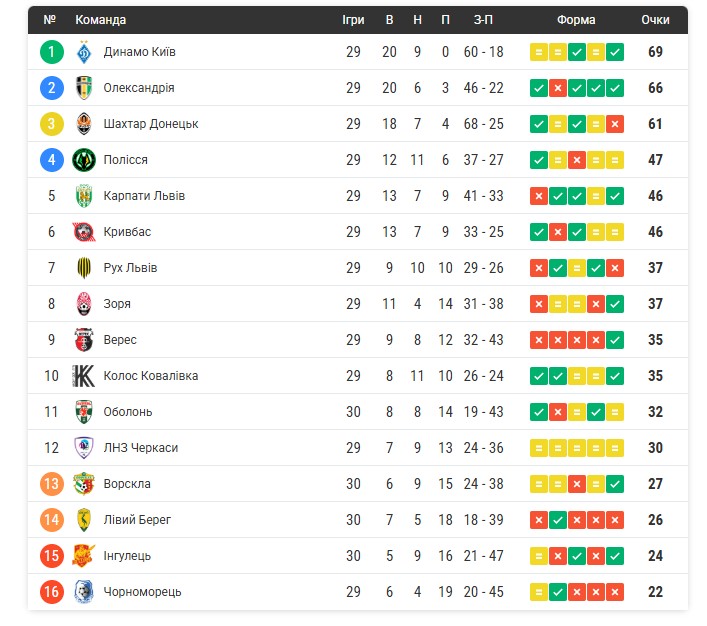Screen dimensions: 707x626
Task: Click the Форма column header
Action: click(576, 20)
